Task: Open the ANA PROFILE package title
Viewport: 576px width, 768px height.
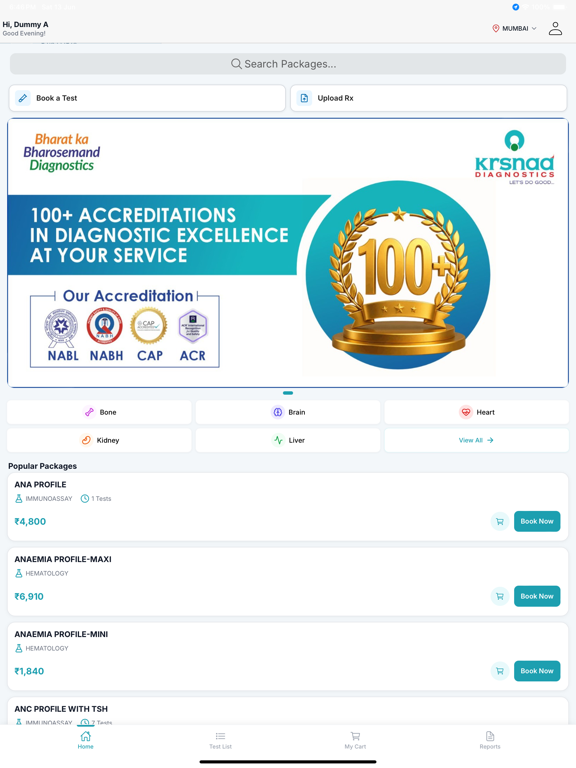Action: pyautogui.click(x=40, y=484)
